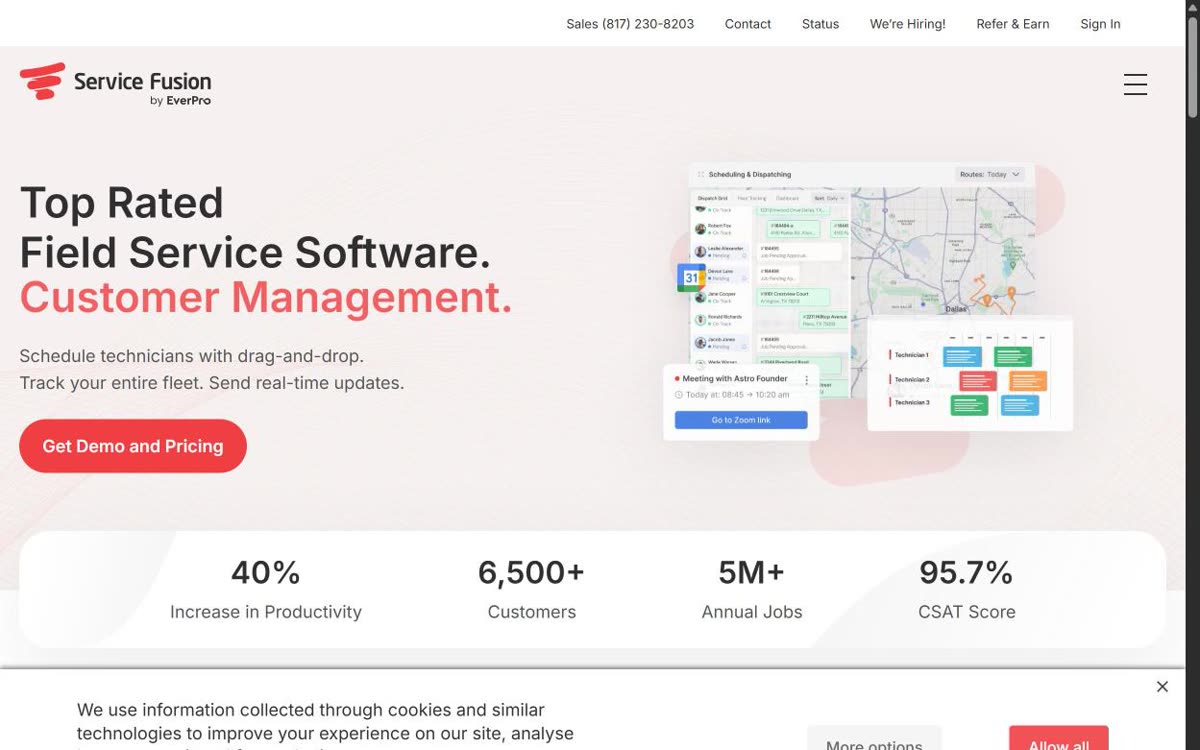The image size is (1200, 750).
Task: Click Allow all cookies button
Action: pos(1059,739)
